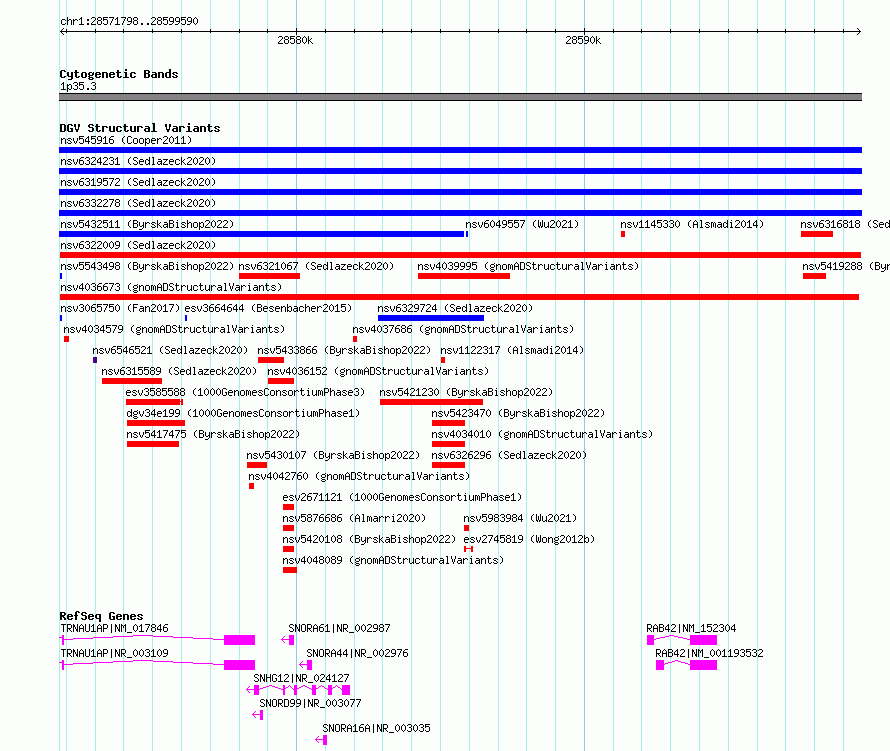
Task: Click esv3585588 (1000GenomesConsortiumPhase3) label
Action: [x=245, y=392]
